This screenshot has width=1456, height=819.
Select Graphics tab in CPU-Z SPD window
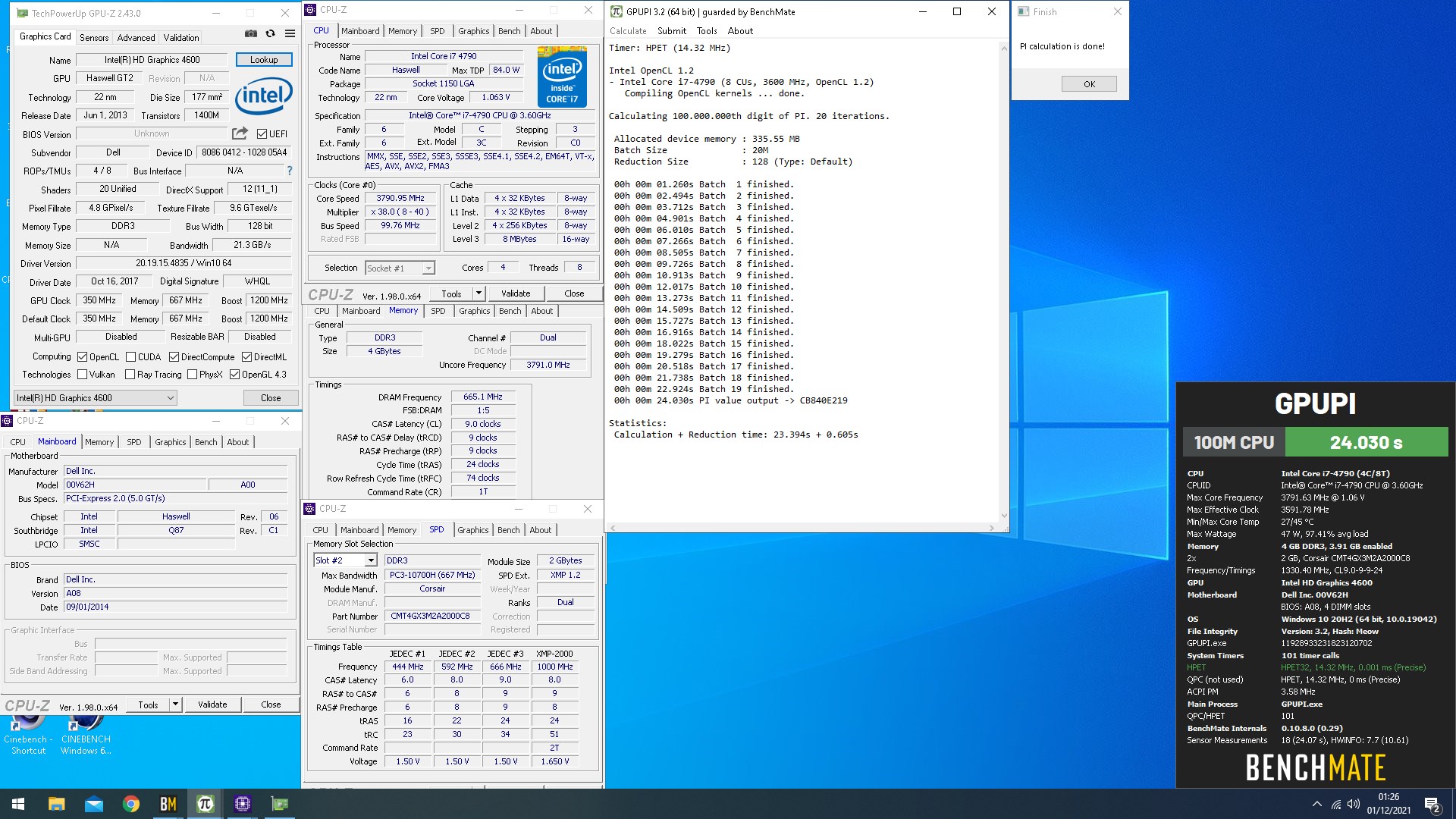[x=473, y=530]
